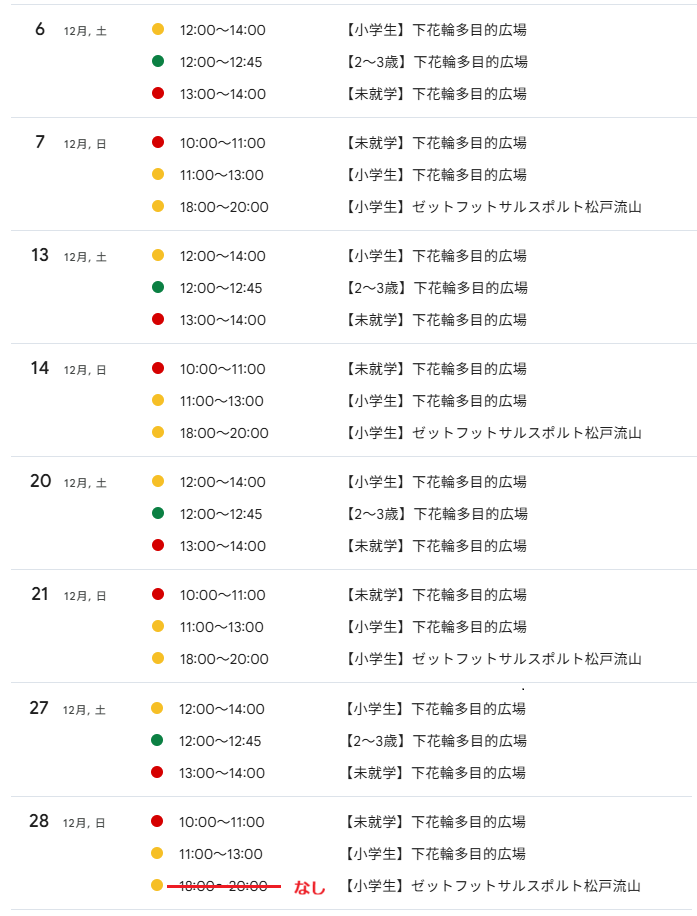Screen dimensions: 697x916
Task: Click yellow dot for Dec 6 12:00〜14:00 event
Action: click(x=158, y=30)
